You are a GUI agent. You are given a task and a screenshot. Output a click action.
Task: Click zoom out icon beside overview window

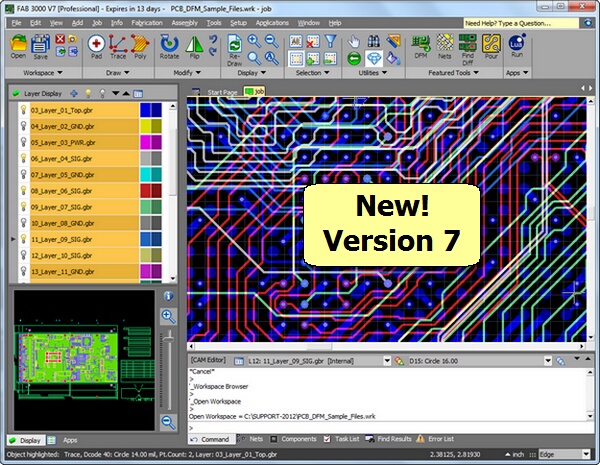click(x=168, y=422)
